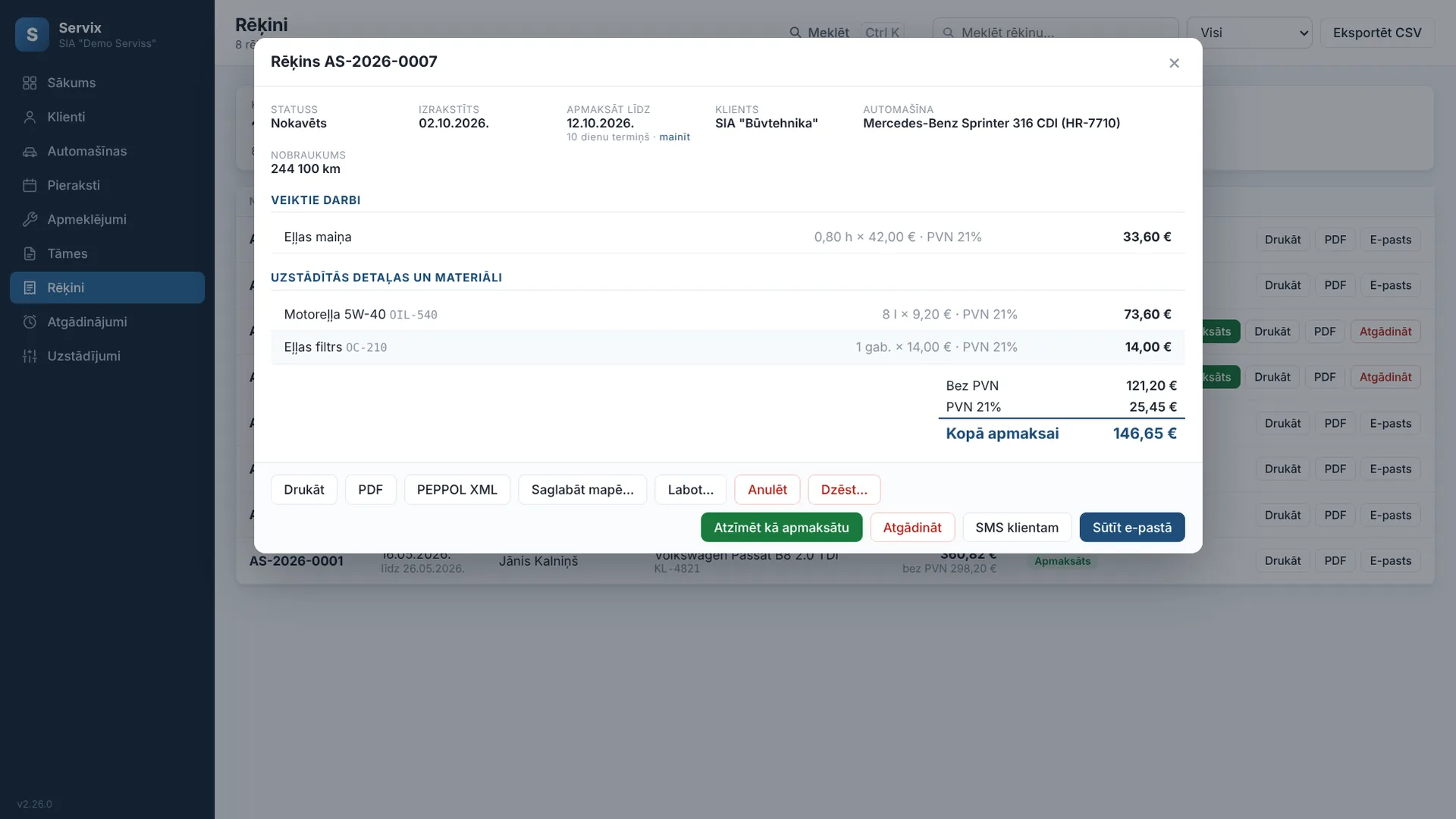
Task: Click Anulēt to void the invoice
Action: click(x=767, y=490)
